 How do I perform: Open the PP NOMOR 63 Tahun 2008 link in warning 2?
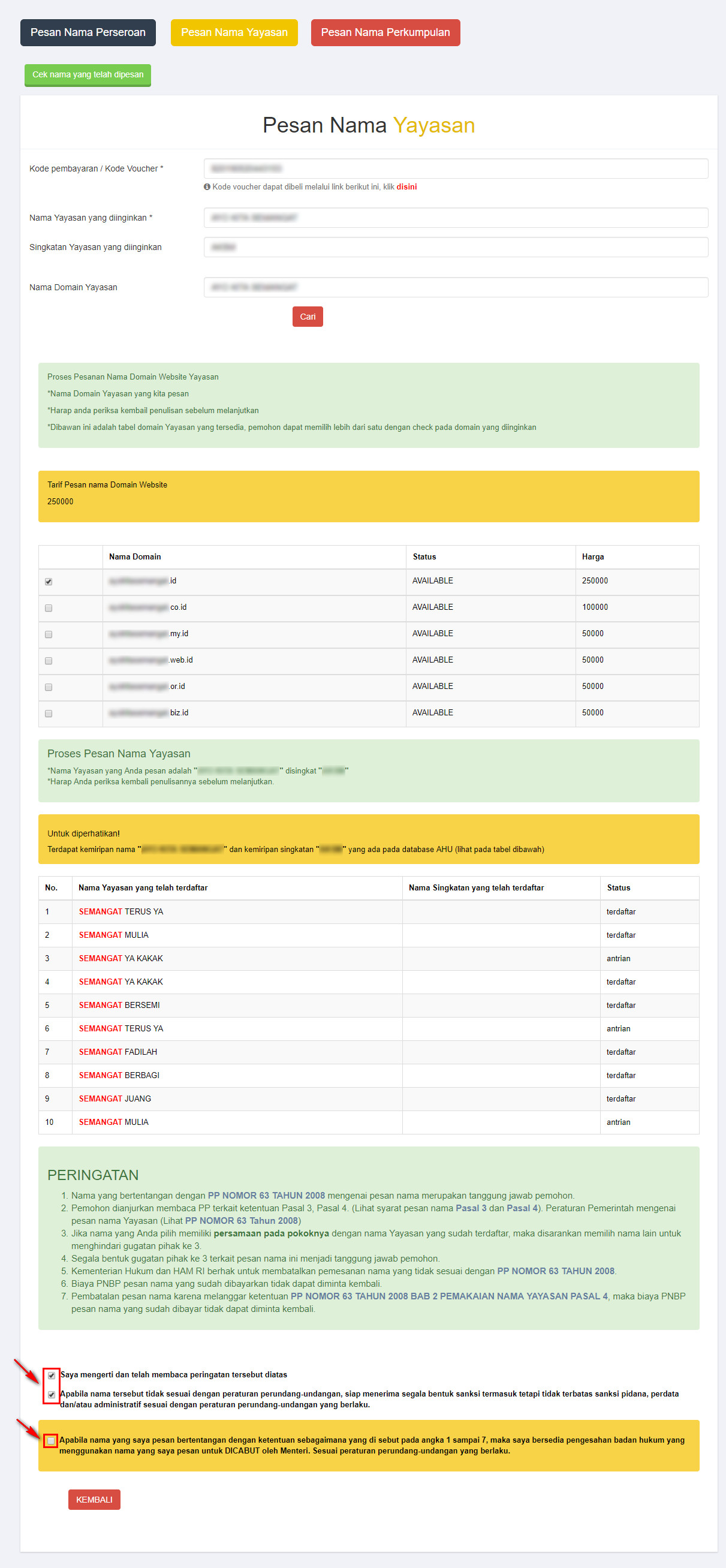242,1220
